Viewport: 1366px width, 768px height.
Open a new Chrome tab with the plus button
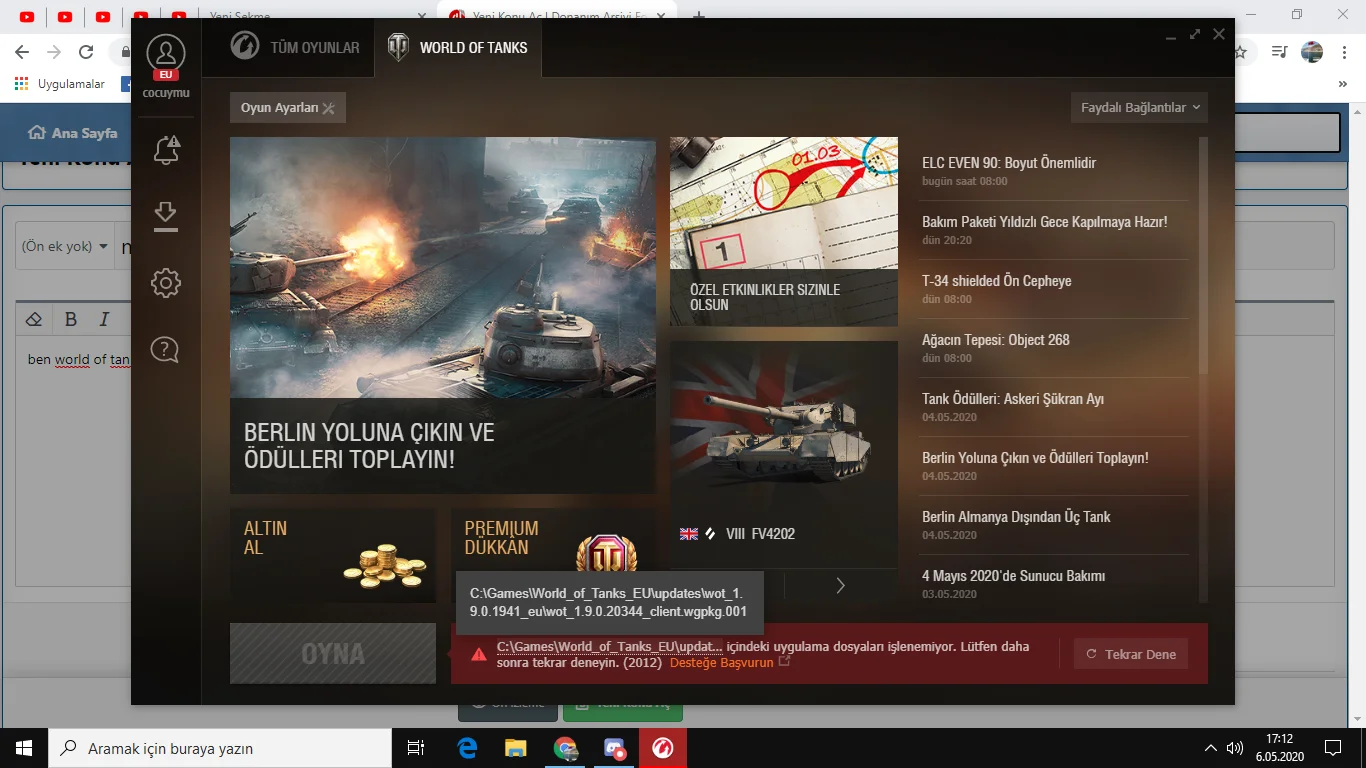pos(699,16)
